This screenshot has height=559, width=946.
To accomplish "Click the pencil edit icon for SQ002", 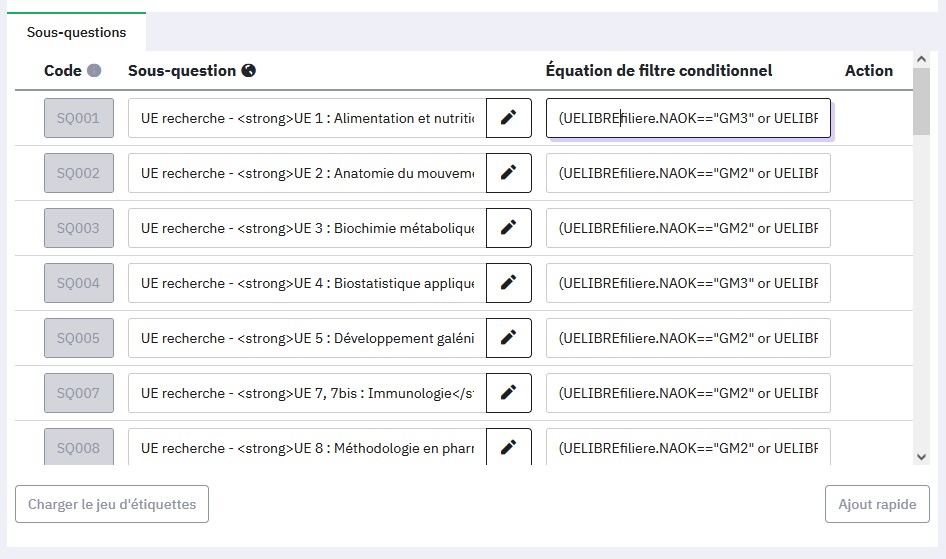I will tap(508, 173).
